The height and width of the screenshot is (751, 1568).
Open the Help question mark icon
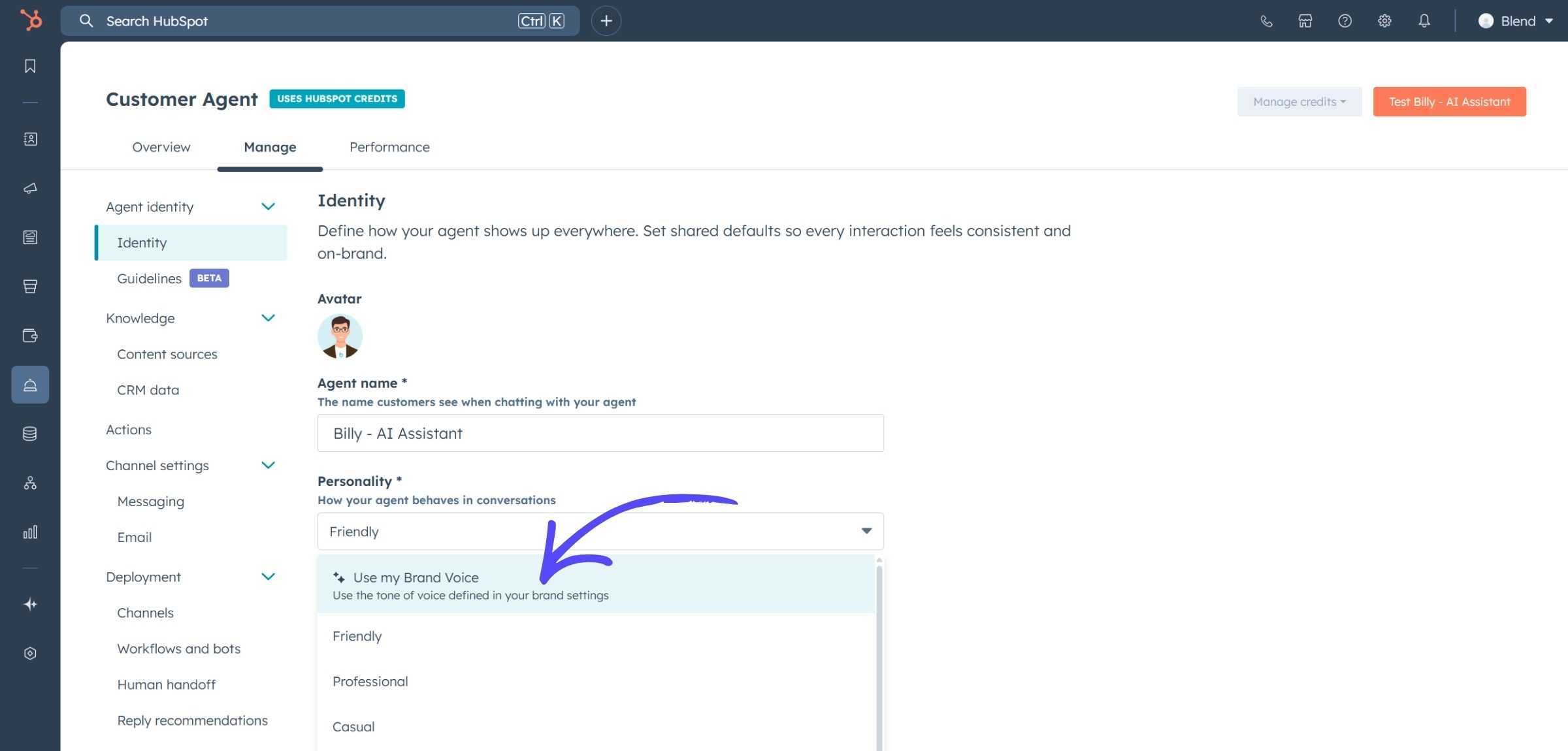[1345, 20]
